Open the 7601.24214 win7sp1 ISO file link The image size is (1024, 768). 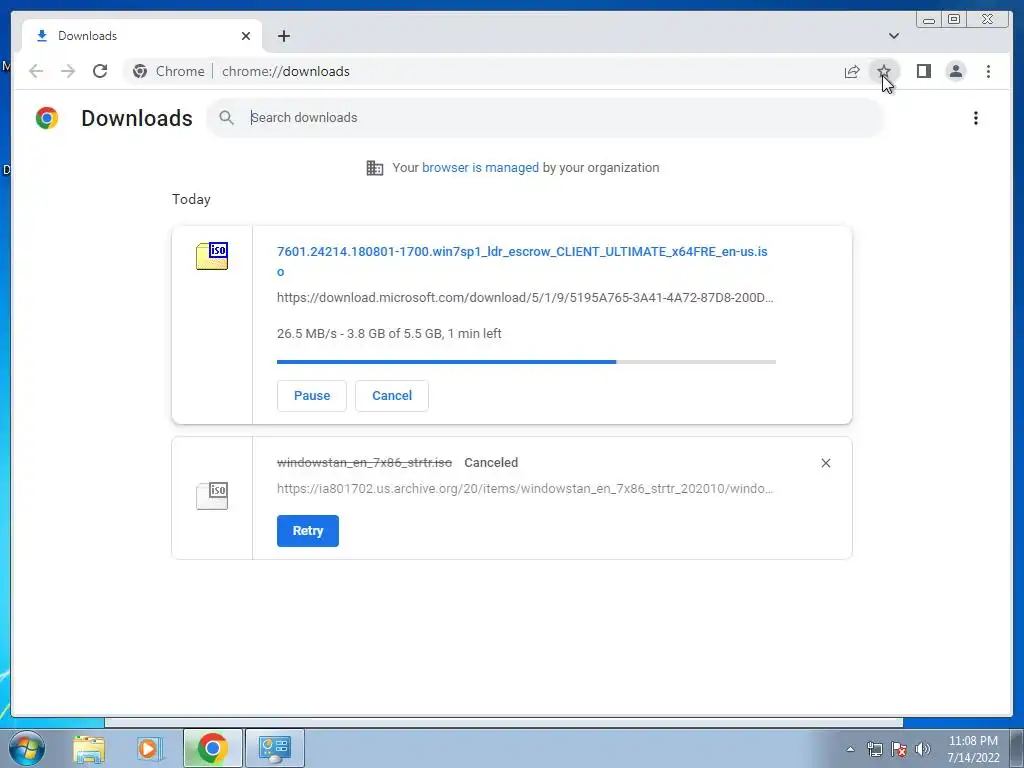[x=522, y=261]
